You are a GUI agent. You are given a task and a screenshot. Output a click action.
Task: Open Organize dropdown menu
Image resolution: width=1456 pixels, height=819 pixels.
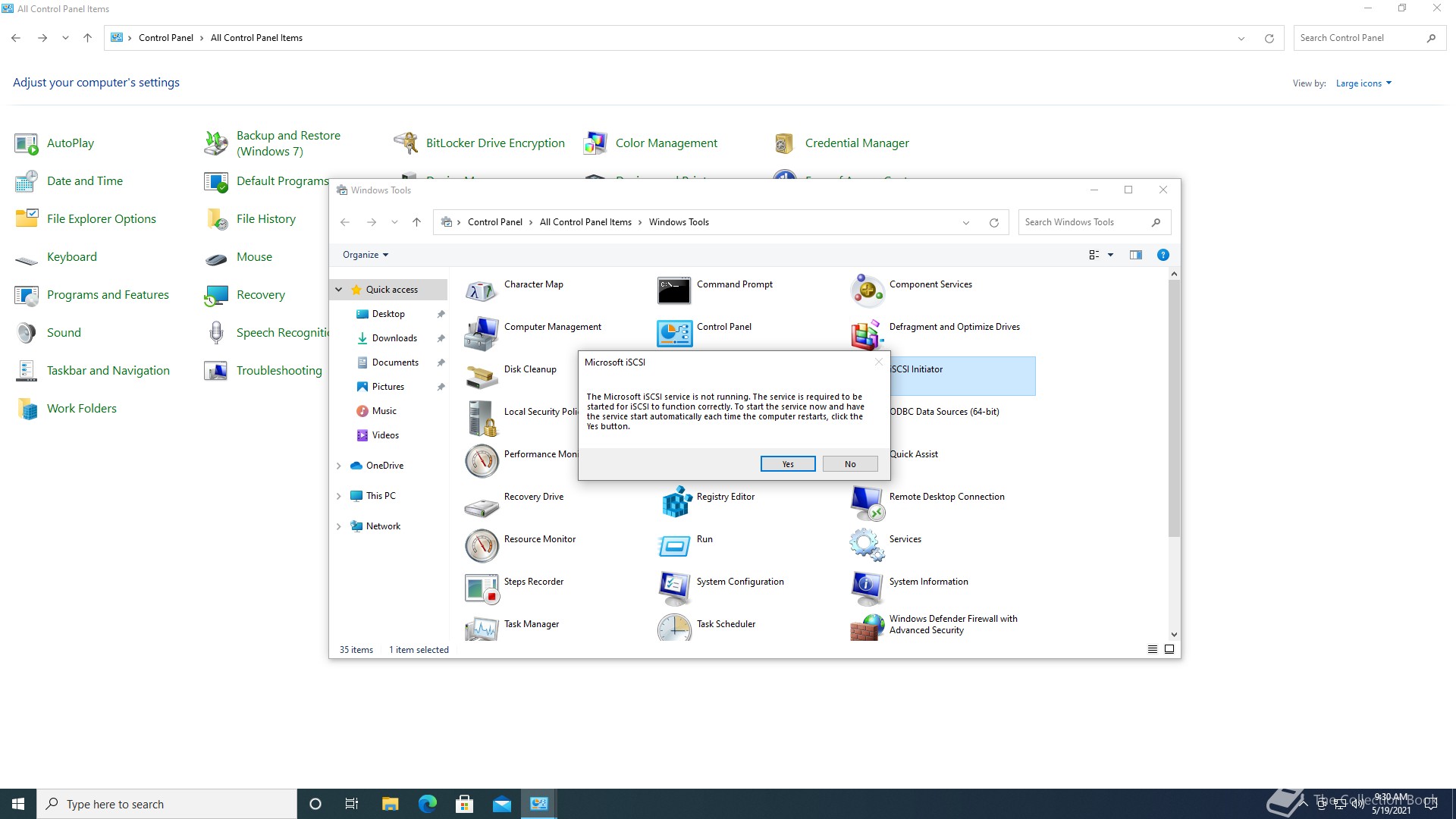366,255
